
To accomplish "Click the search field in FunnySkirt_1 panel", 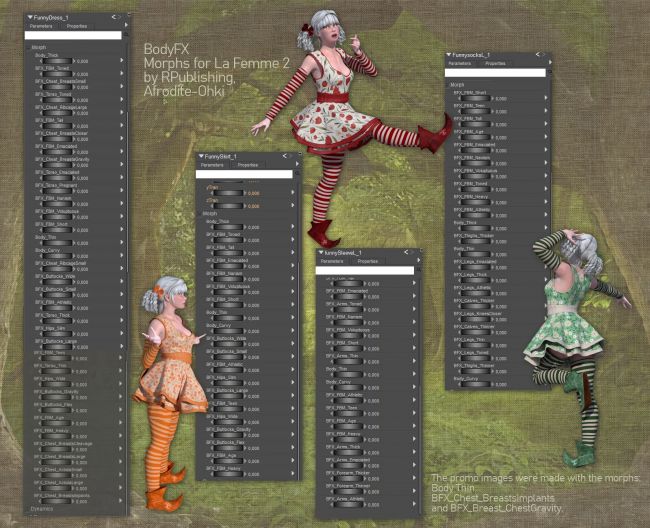I will [x=246, y=174].
